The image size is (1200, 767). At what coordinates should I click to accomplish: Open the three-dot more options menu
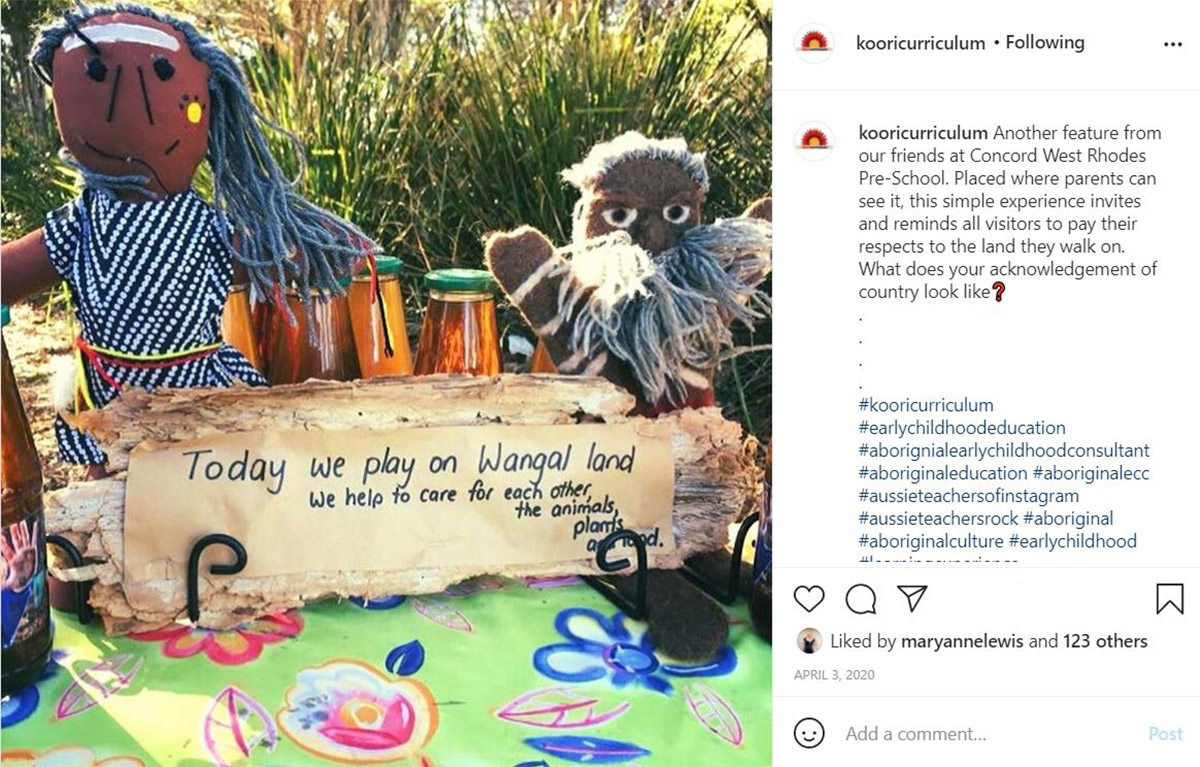pos(1173,44)
